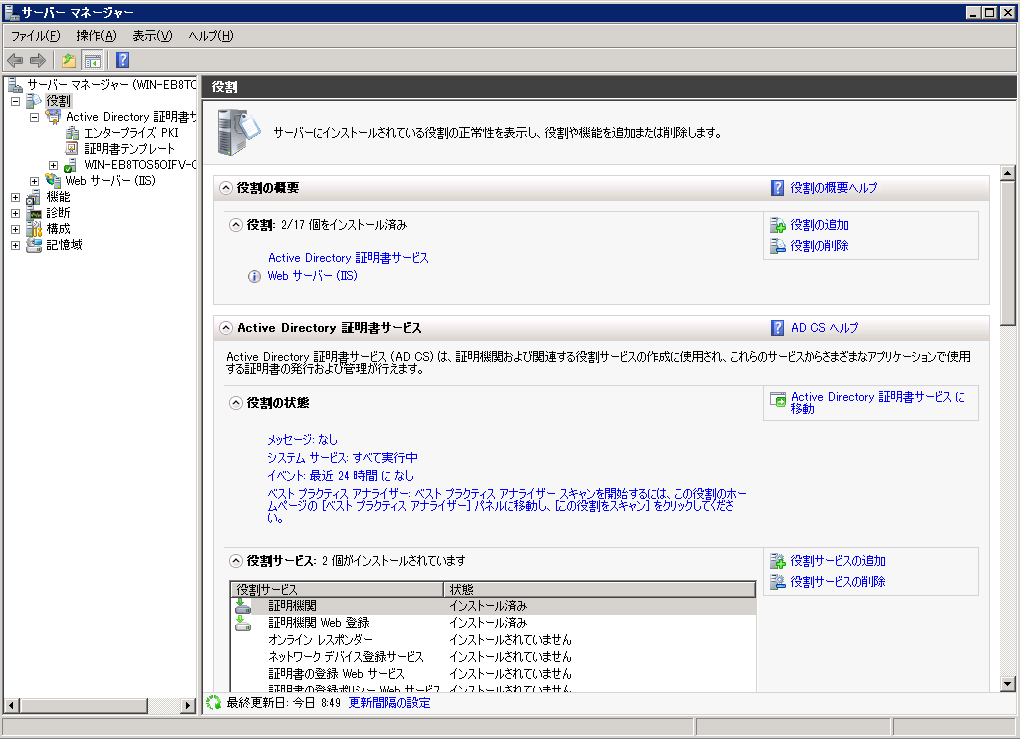Click the システム サービス: すべて実行中 link

(x=343, y=458)
